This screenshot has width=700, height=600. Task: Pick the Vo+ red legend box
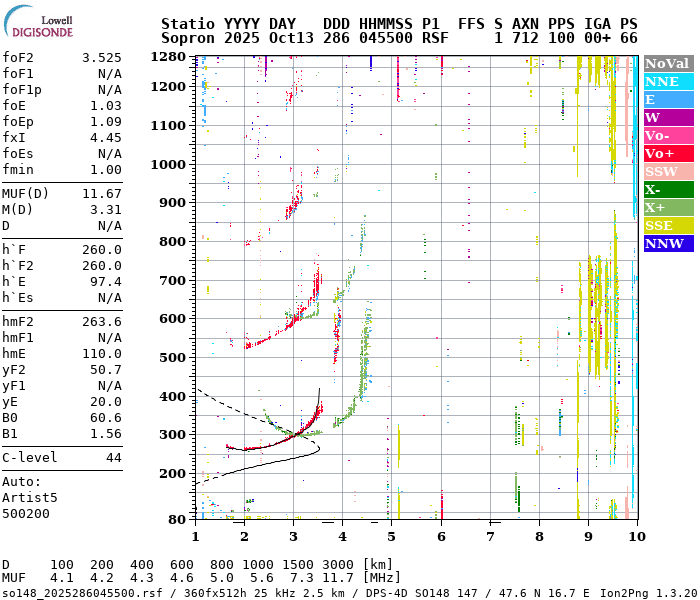click(668, 153)
